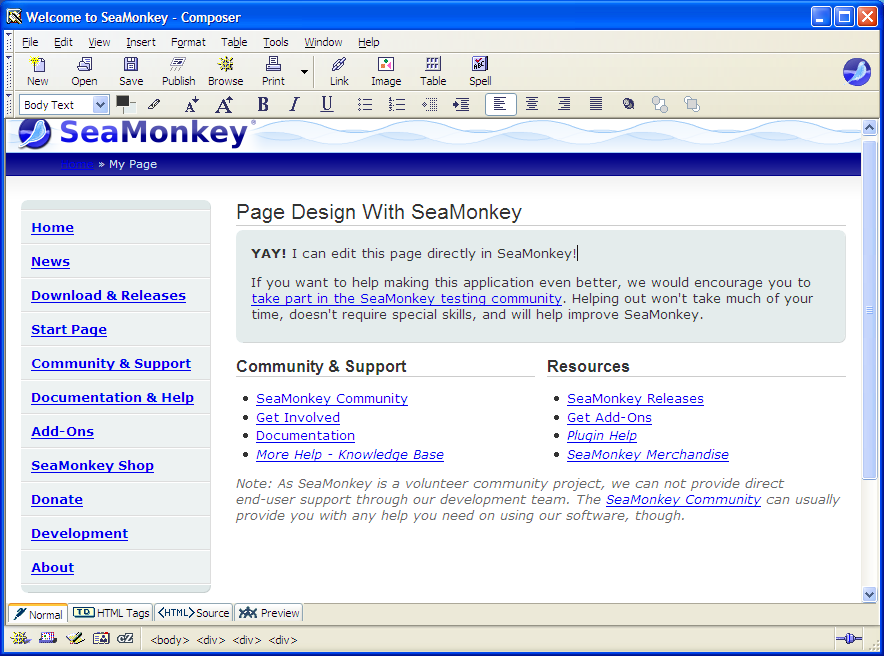Toggle Bold formatting

263,104
